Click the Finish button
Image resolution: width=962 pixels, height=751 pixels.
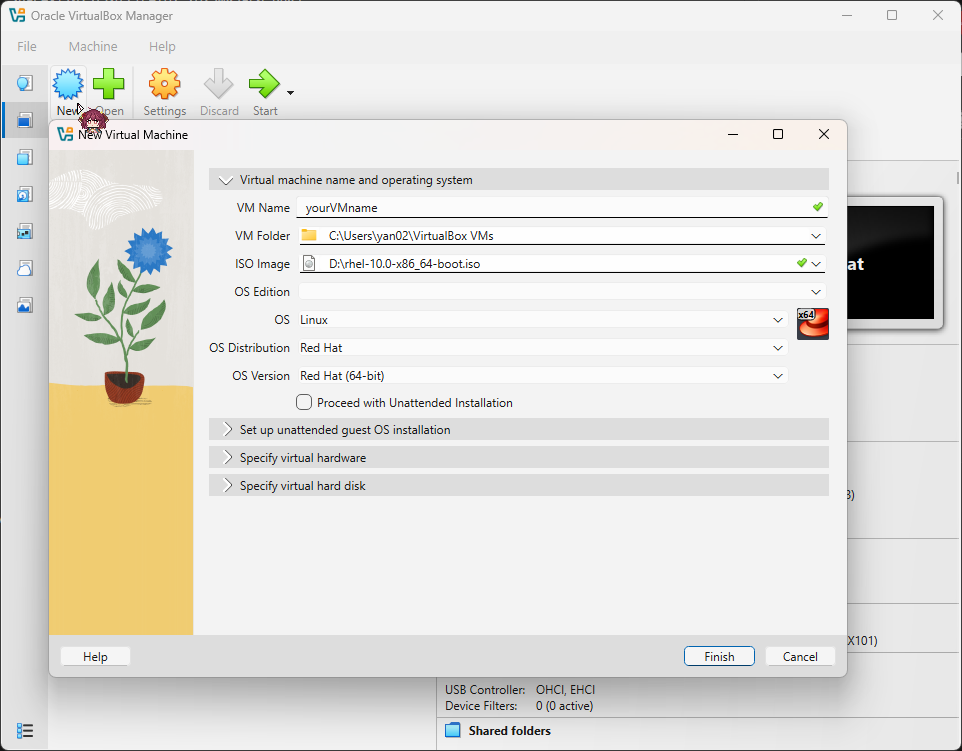(x=719, y=656)
